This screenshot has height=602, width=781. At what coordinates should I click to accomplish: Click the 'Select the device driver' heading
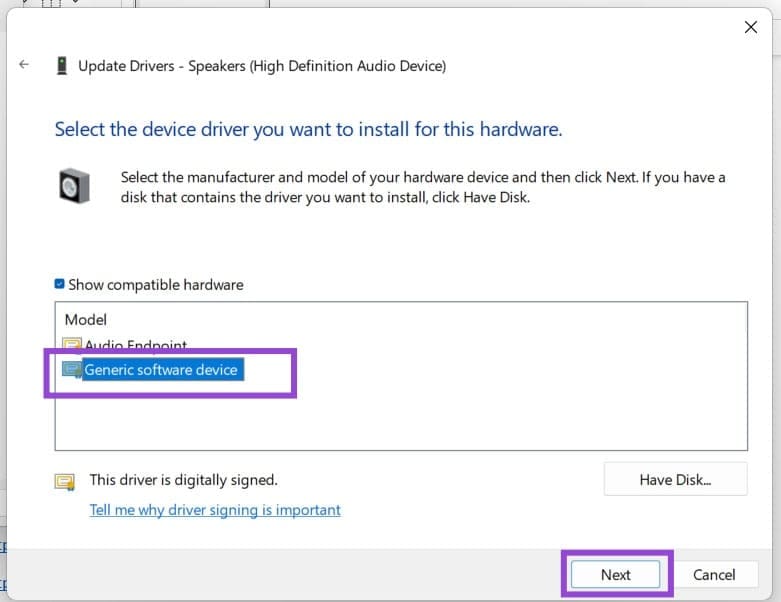(308, 129)
